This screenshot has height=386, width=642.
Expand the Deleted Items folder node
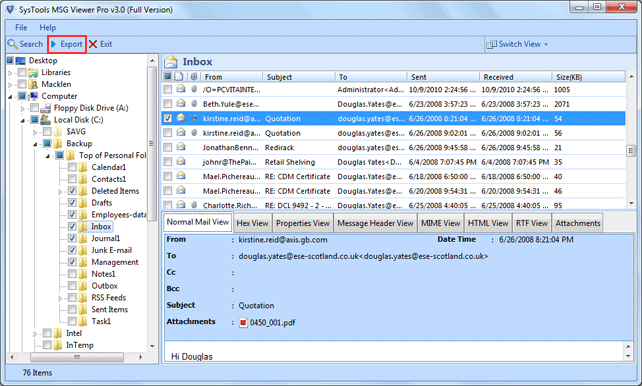pos(61,192)
